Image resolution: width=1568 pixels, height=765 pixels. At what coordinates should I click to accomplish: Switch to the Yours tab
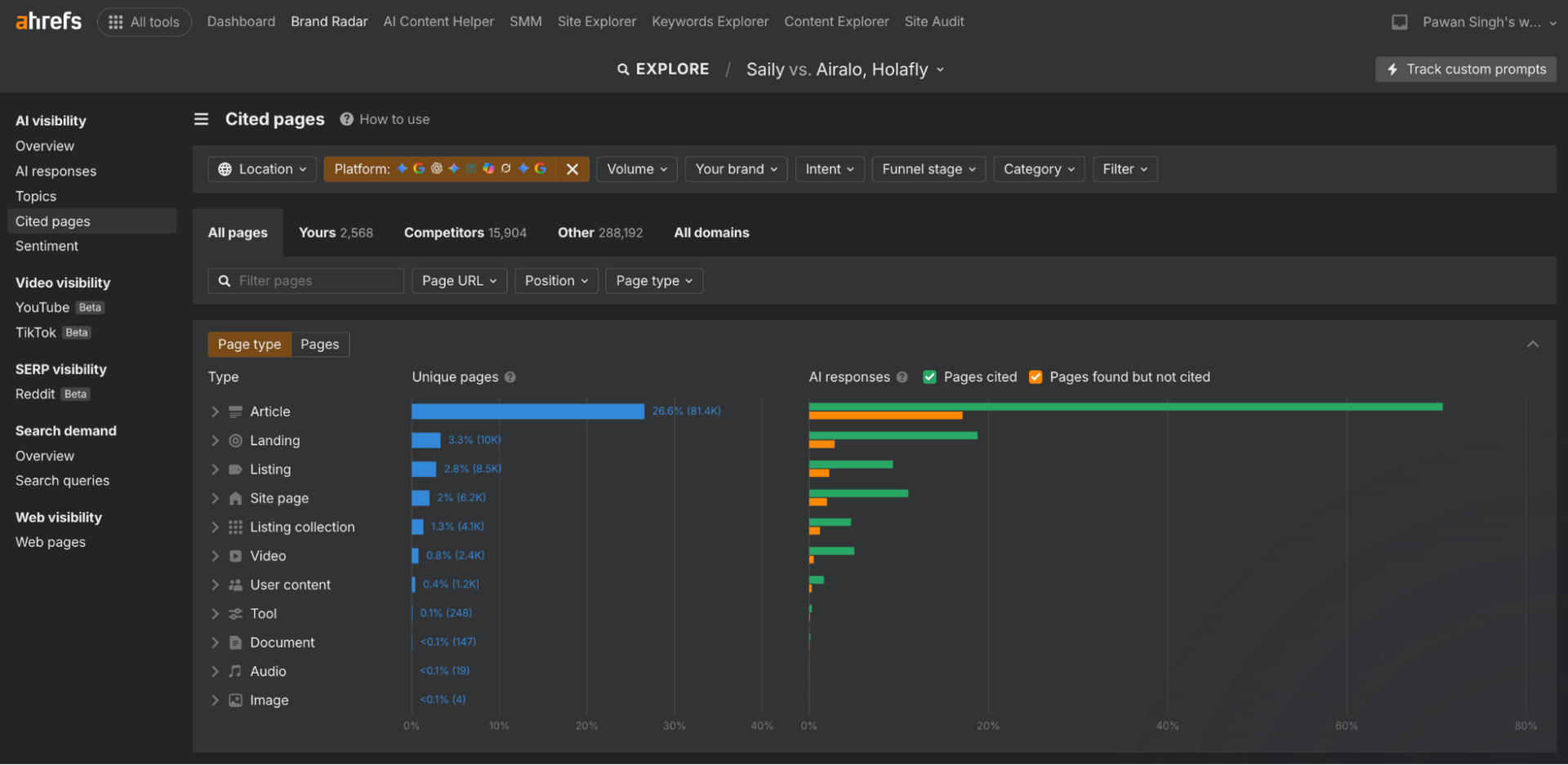[x=336, y=233]
